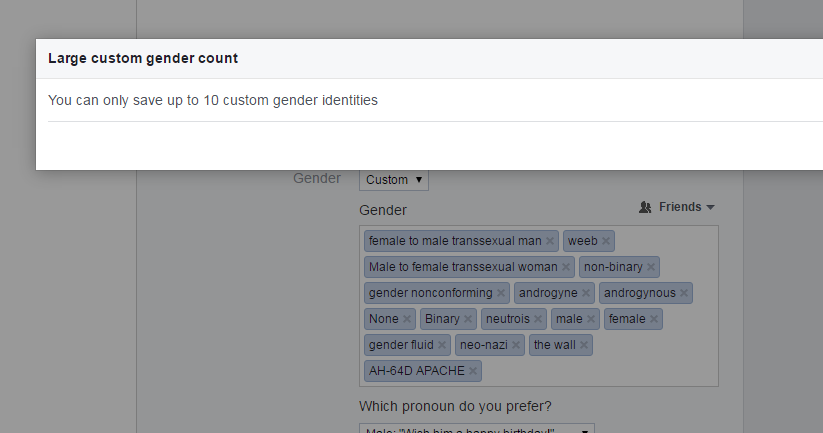Remove the 'None' gender tag

click(x=407, y=319)
